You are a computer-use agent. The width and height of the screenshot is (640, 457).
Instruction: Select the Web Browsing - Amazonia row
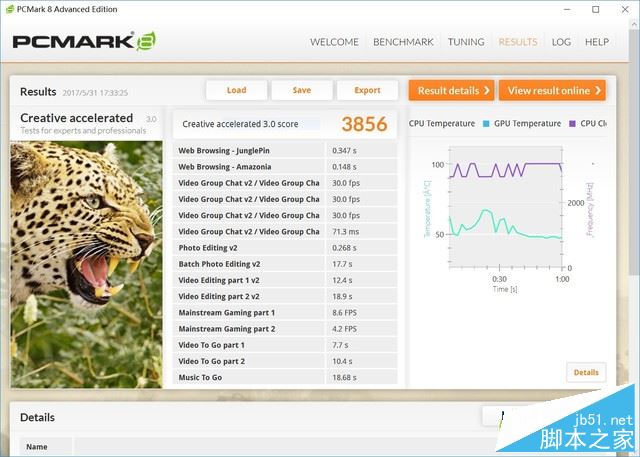click(285, 167)
